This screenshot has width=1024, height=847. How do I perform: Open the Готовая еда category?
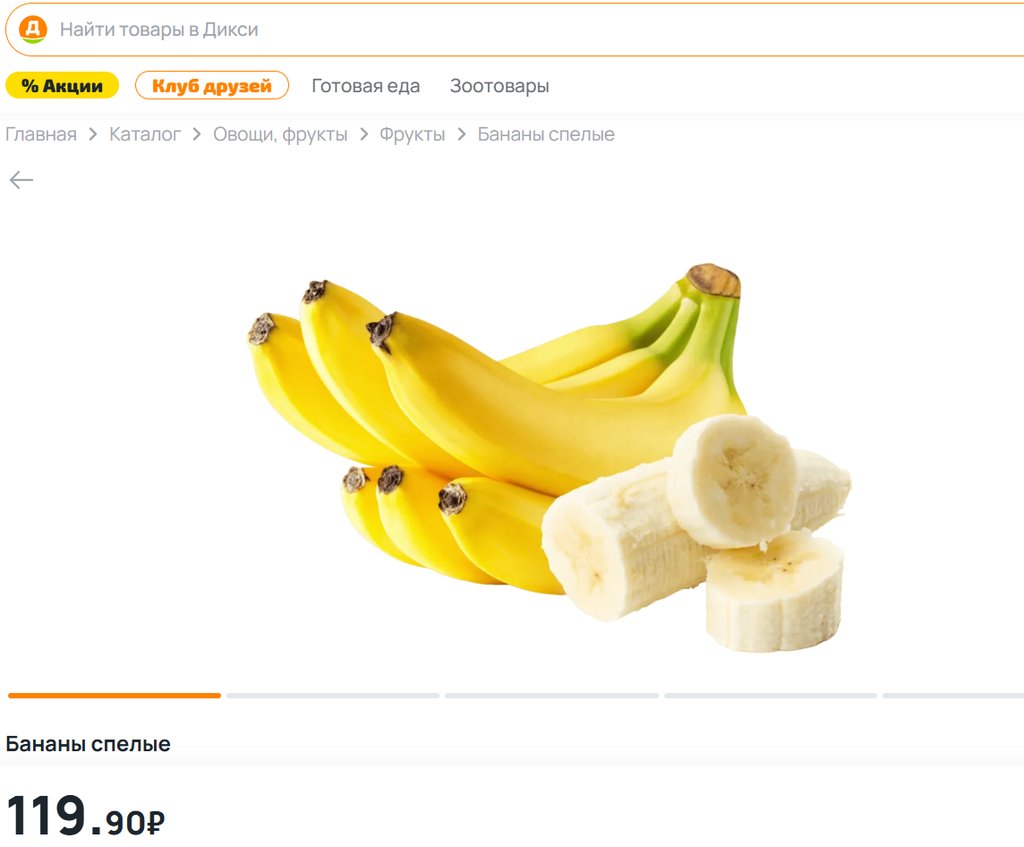coord(366,86)
